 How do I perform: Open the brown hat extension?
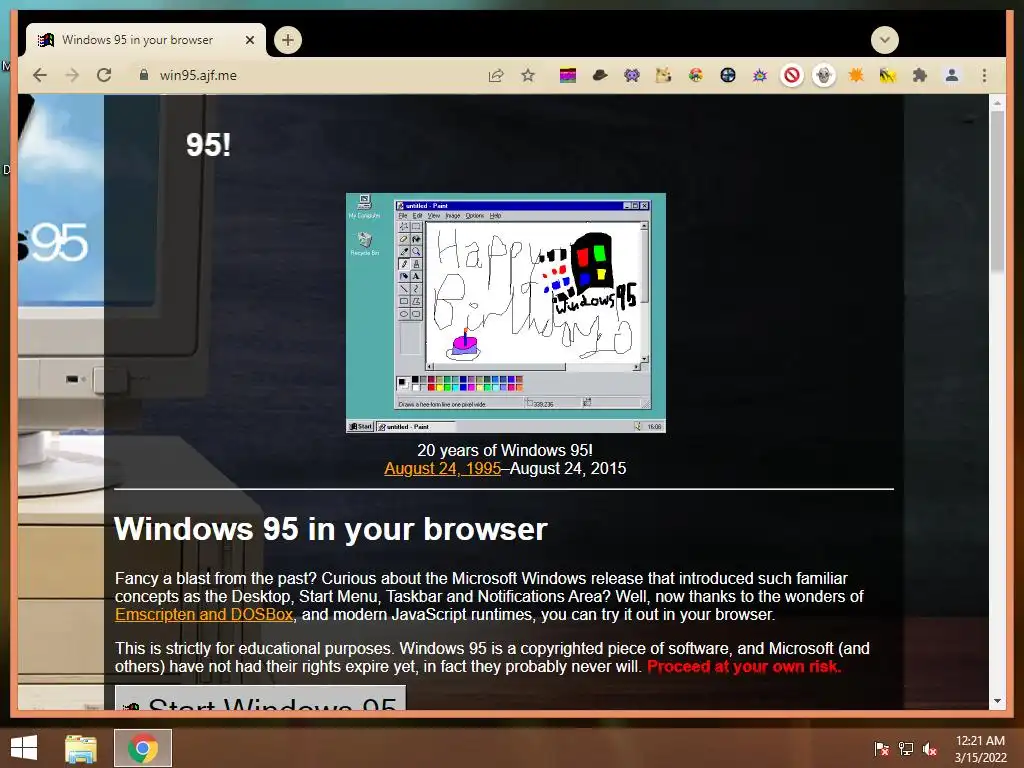pos(600,76)
